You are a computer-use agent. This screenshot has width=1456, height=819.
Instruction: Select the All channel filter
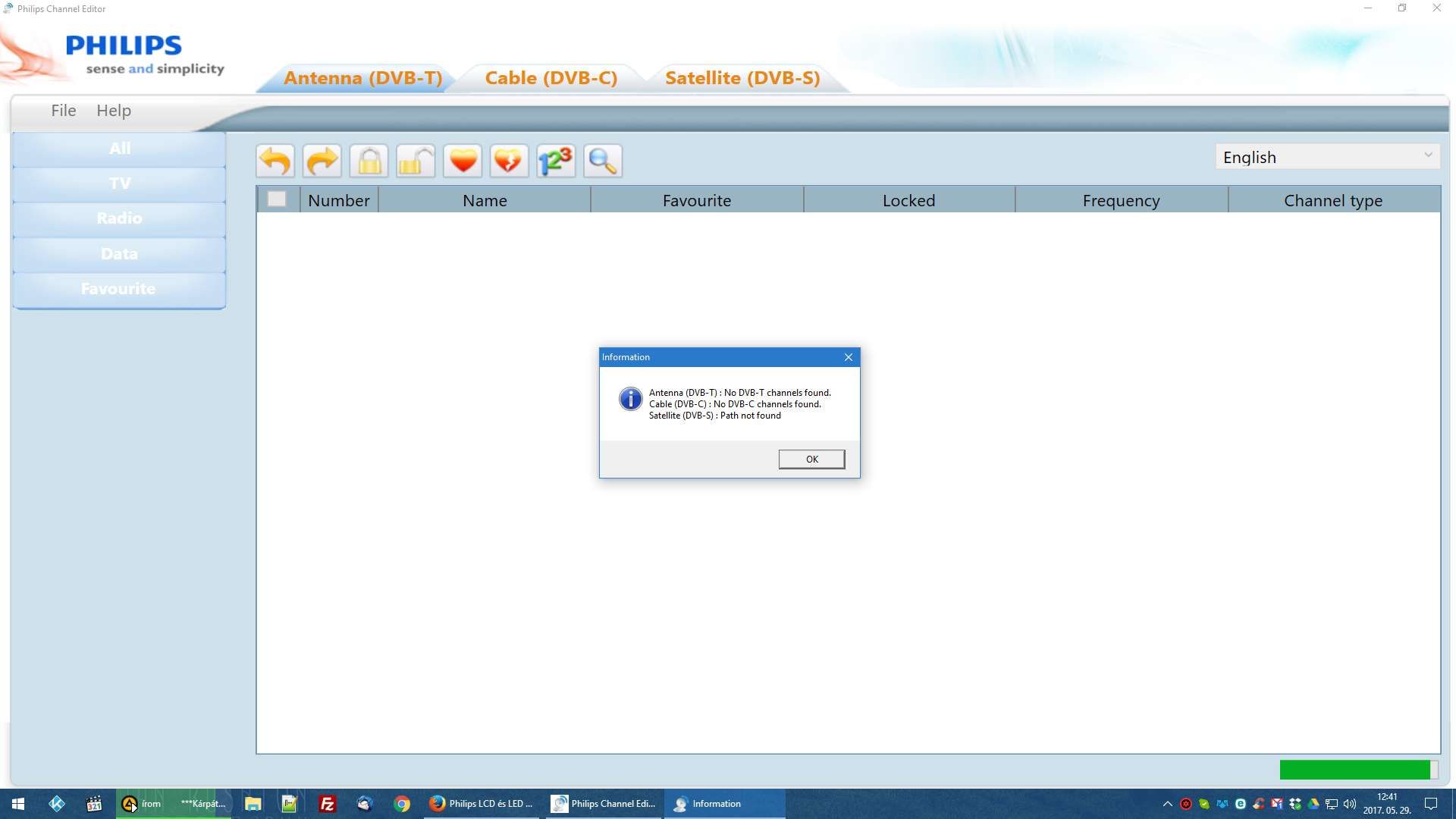tap(119, 149)
